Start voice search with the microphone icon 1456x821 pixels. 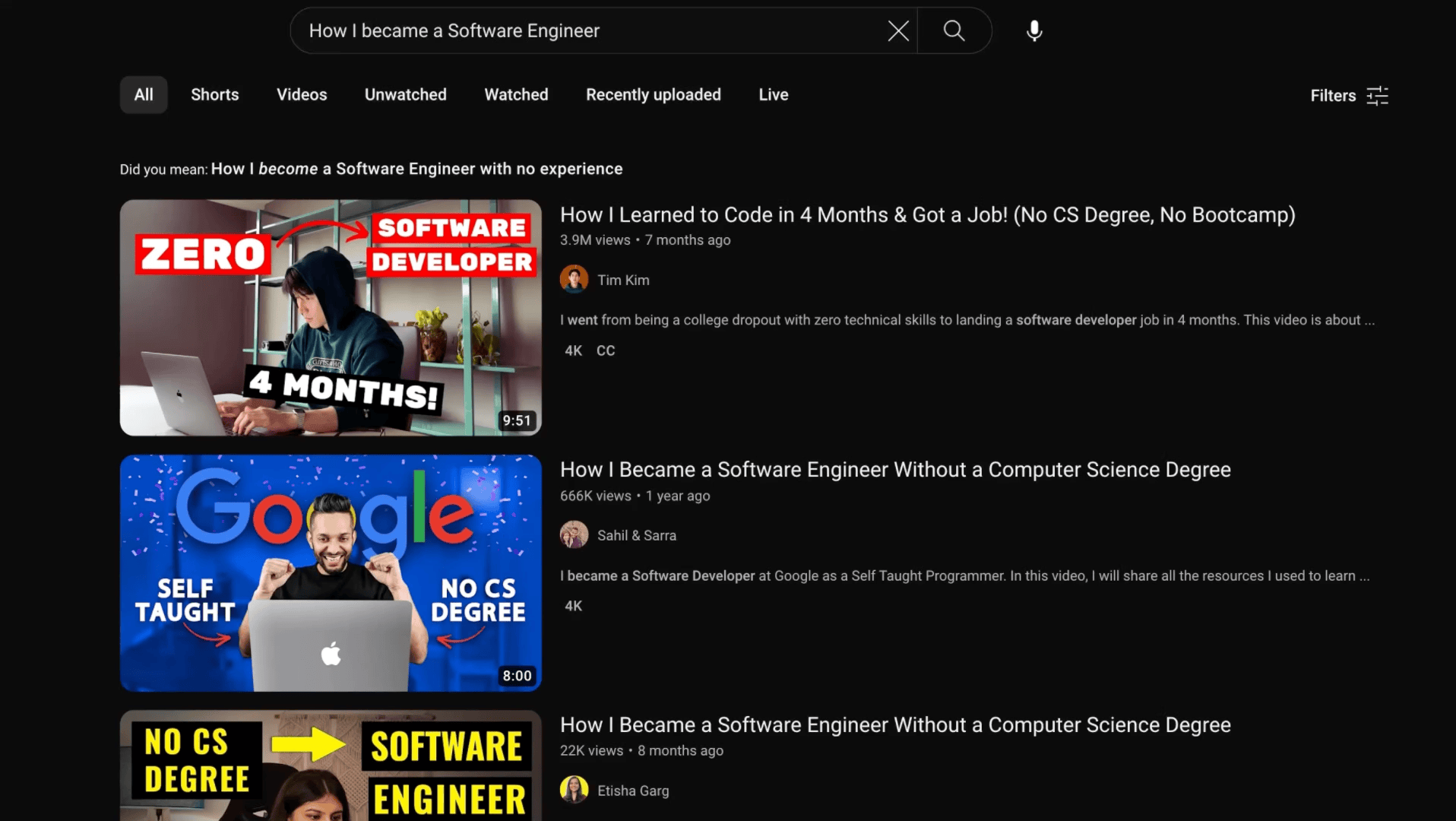(1033, 31)
